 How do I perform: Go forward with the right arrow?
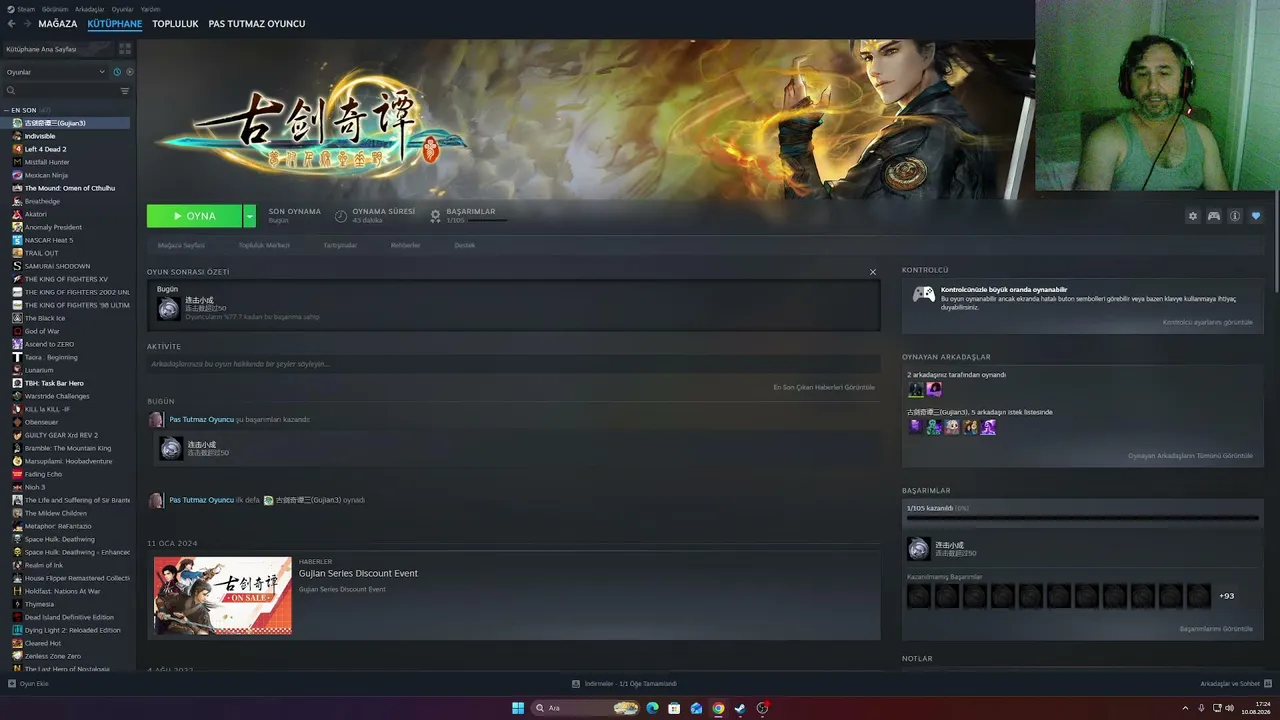click(26, 24)
